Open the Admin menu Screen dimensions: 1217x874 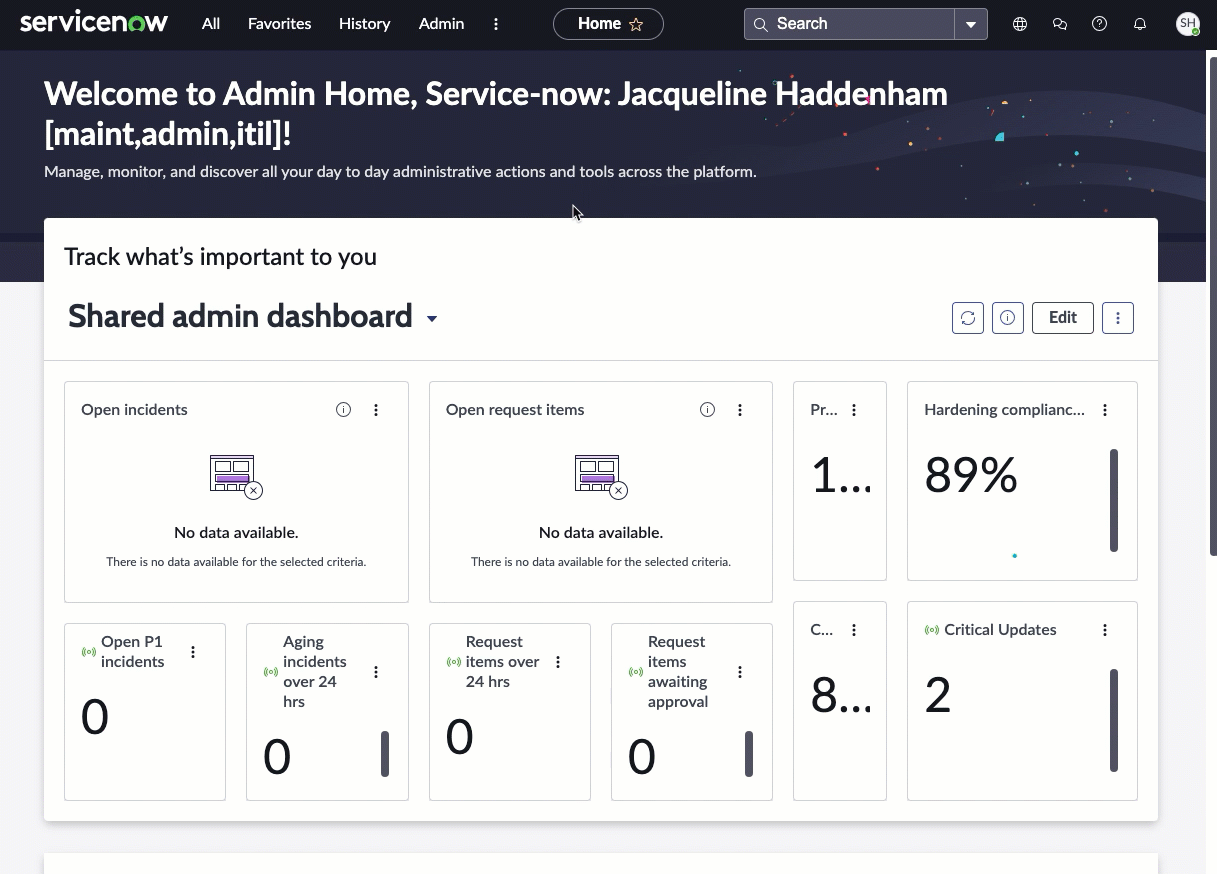tap(441, 24)
